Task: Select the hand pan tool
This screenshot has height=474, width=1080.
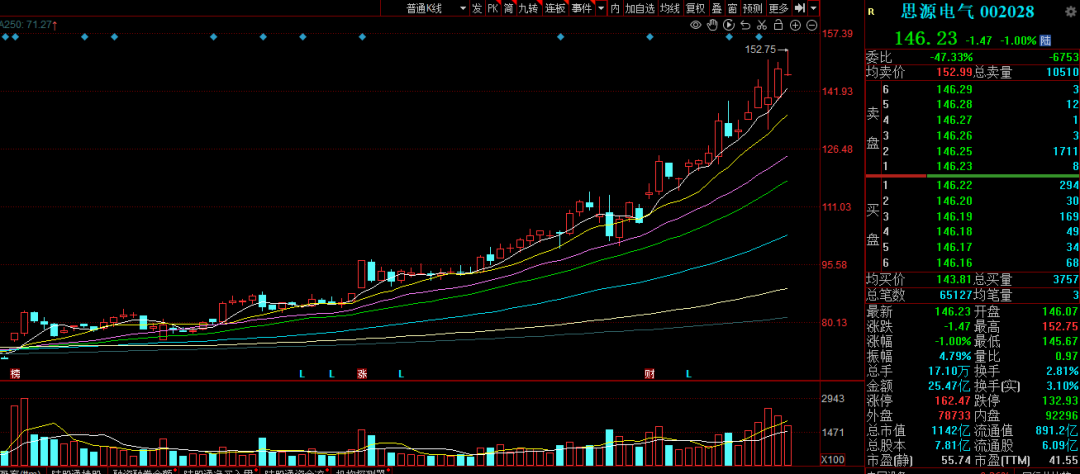Action: (713, 25)
